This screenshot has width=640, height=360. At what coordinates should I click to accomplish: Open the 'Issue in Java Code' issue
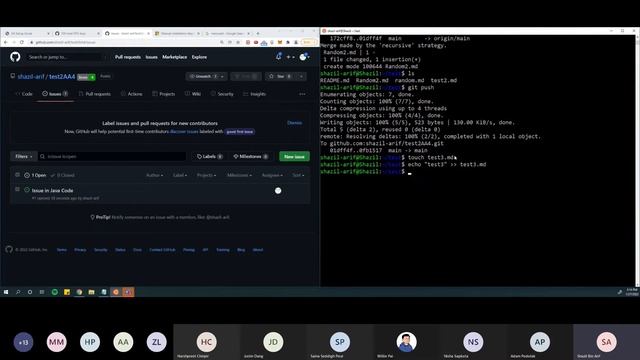(x=53, y=191)
